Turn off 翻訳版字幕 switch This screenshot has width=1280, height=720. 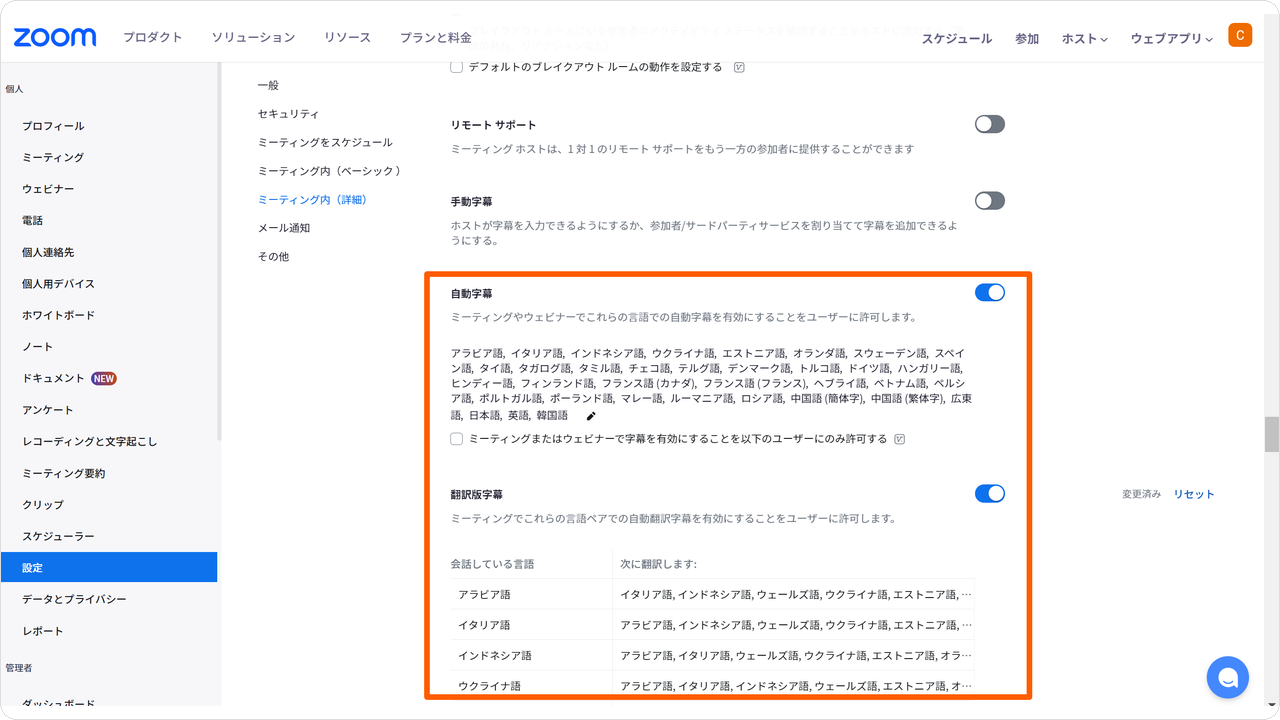990,493
